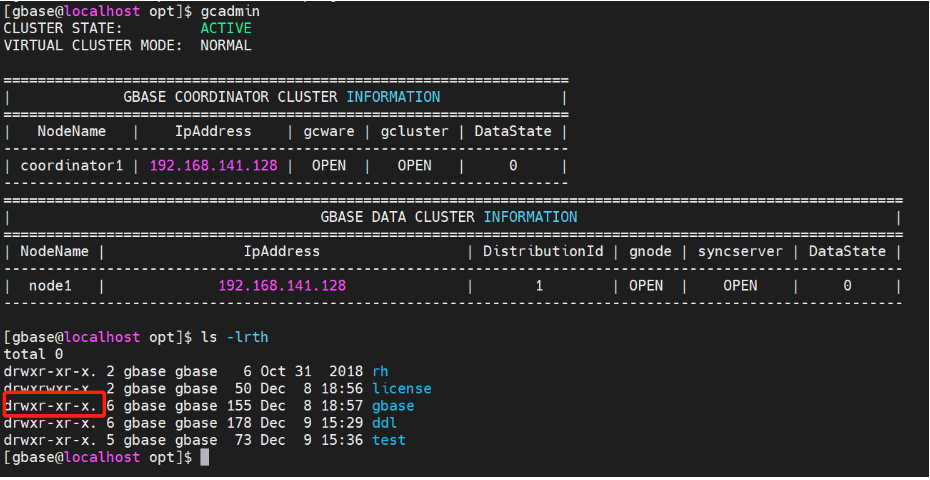Viewport: 930px width, 480px height.
Task: Click the gnode OPEN status
Action: (x=646, y=285)
